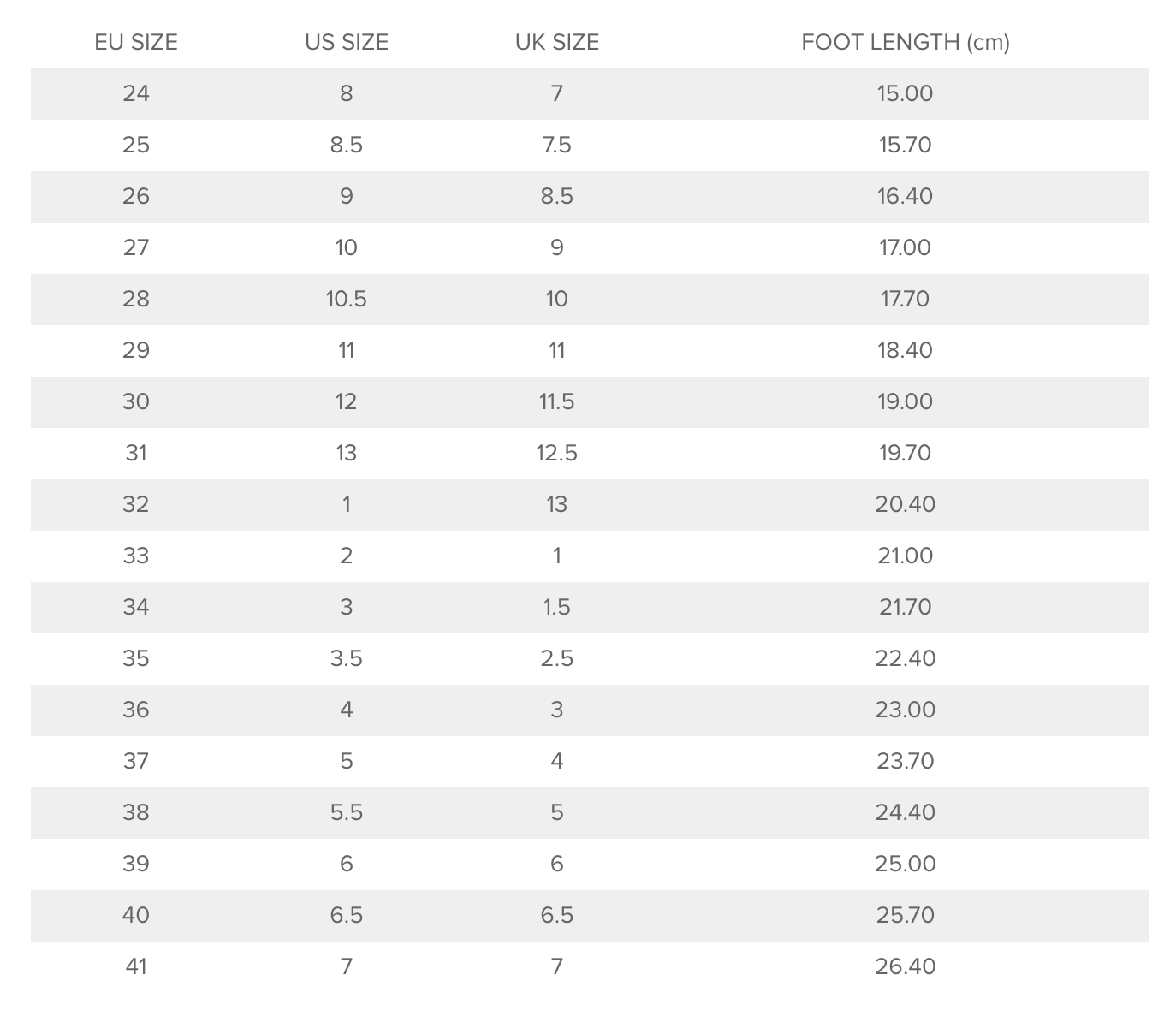Click foot length 16.40 value
The width and height of the screenshot is (1176, 1022).
[906, 196]
